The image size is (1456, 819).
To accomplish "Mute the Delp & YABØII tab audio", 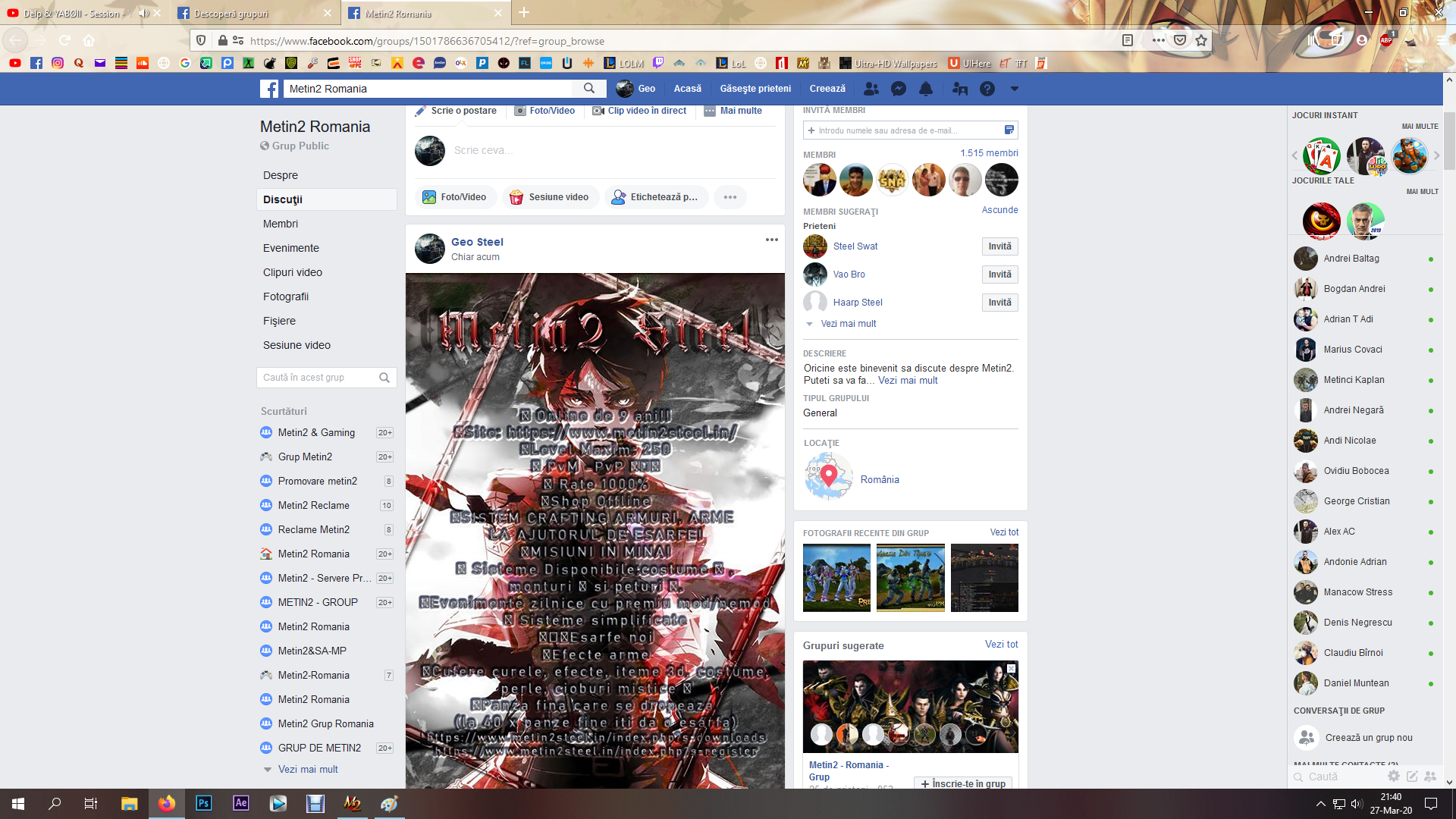I will pyautogui.click(x=143, y=13).
